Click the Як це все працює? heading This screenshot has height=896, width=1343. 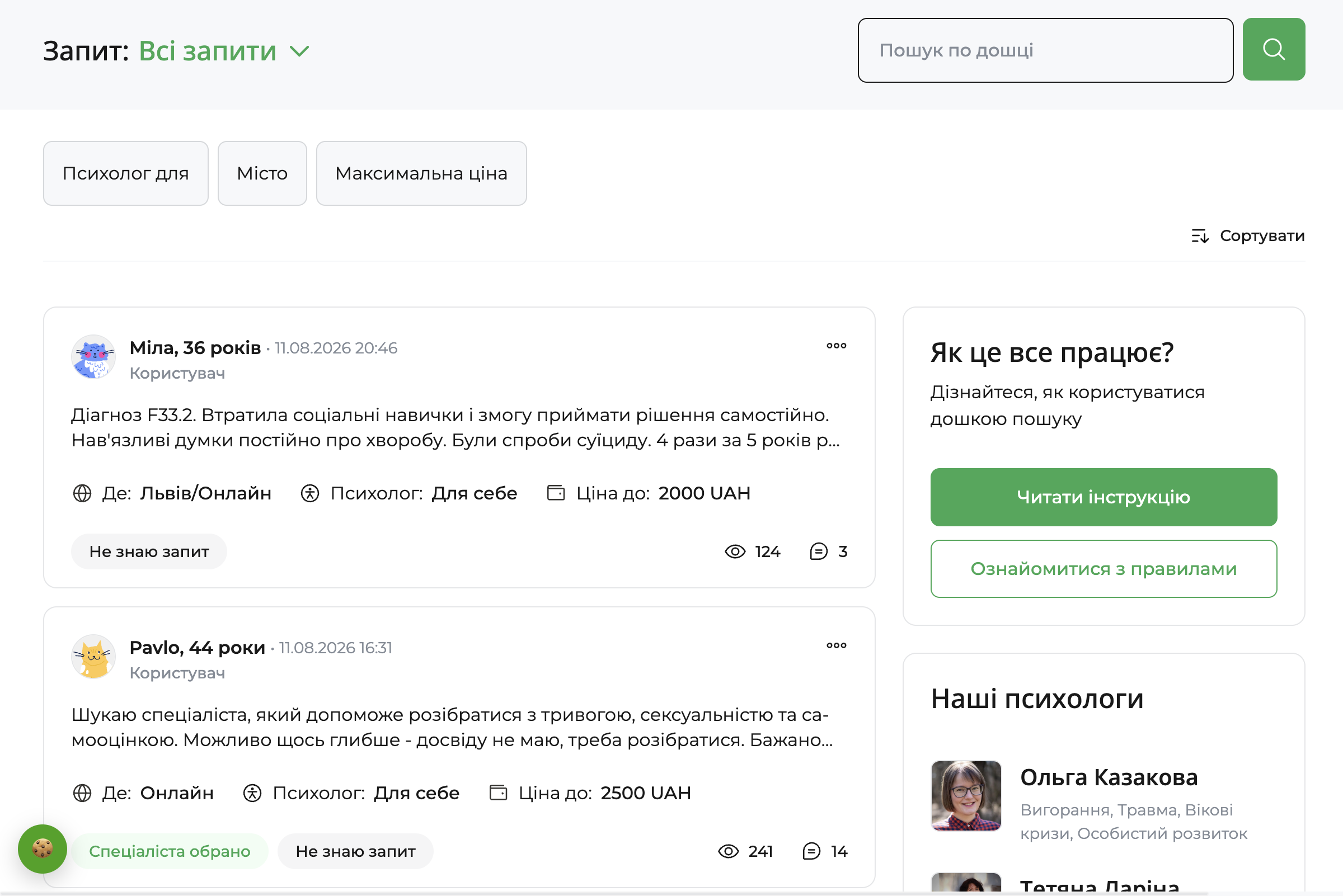click(1051, 352)
